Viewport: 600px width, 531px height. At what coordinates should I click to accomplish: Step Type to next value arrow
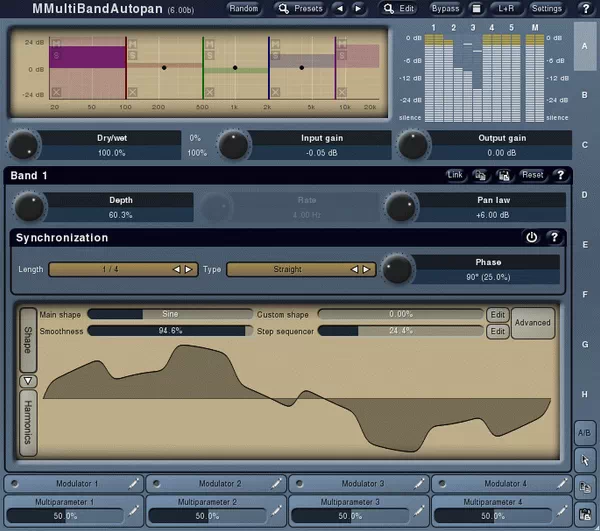coord(366,269)
